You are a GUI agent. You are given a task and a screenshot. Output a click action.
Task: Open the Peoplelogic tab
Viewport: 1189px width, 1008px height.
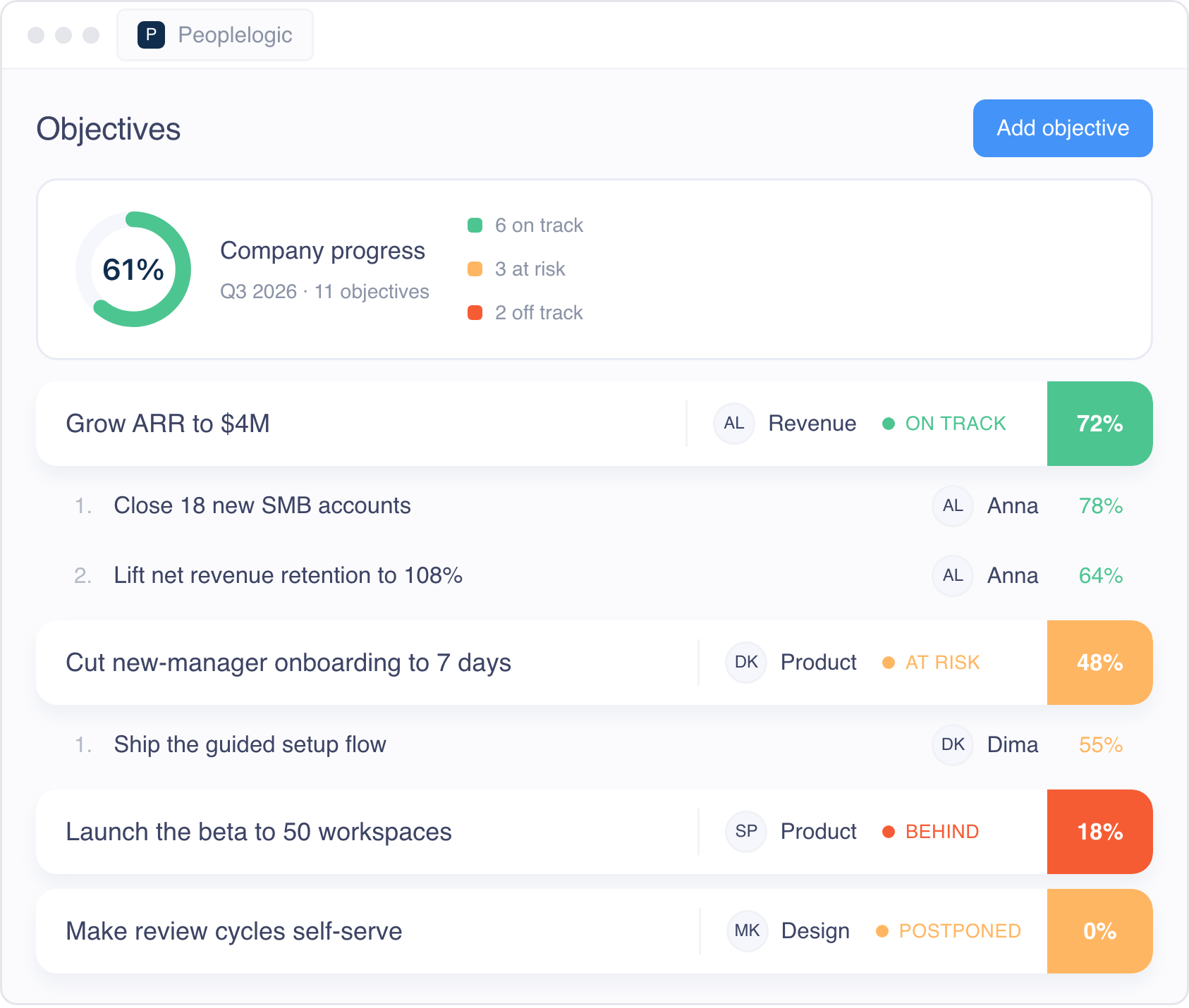tap(215, 35)
